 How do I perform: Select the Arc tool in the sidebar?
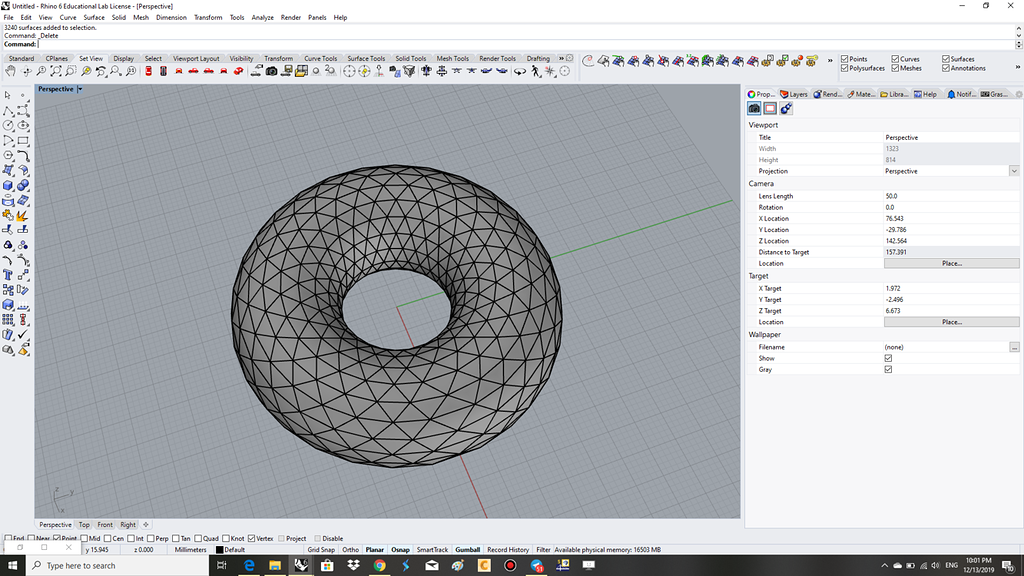(8, 141)
